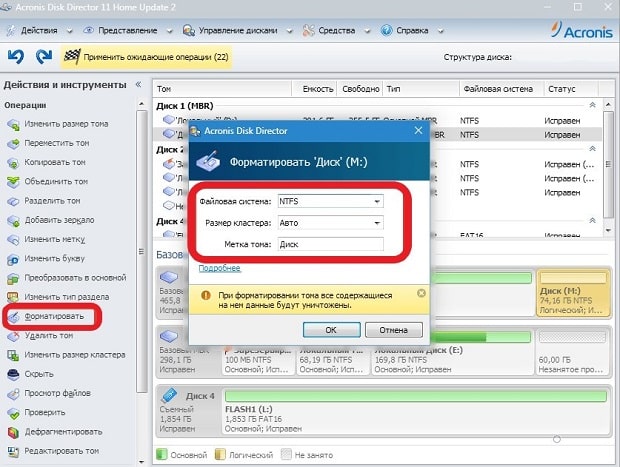
Task: Click the defragment icon
Action: [13, 432]
